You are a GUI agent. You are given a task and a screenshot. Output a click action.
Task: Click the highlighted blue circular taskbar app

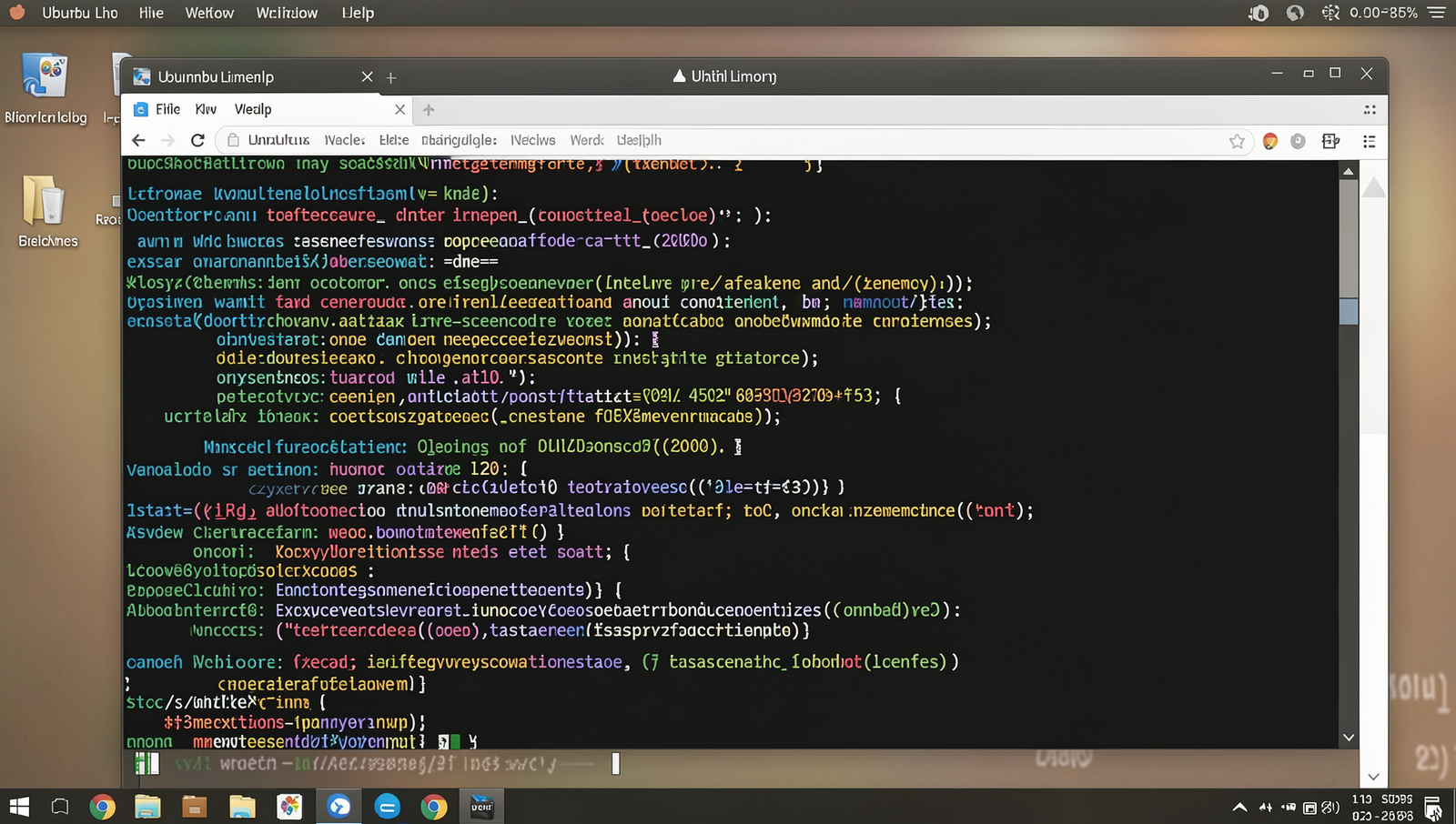pyautogui.click(x=339, y=807)
